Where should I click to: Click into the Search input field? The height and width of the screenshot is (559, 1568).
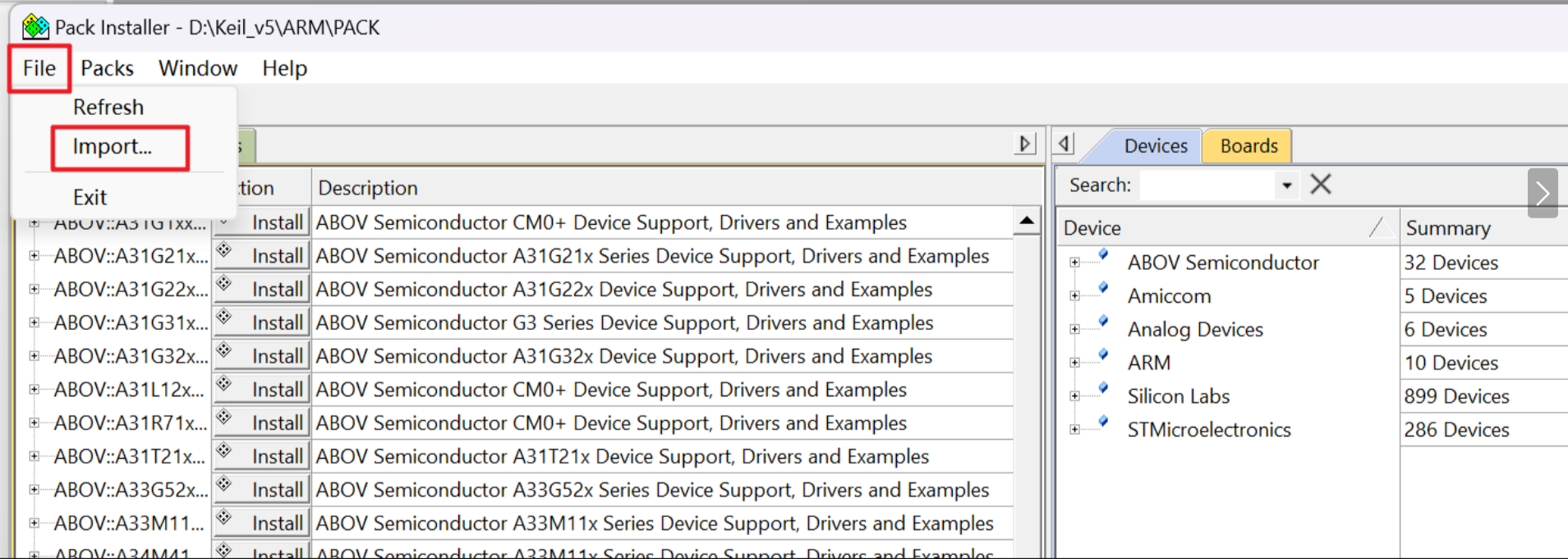click(x=1208, y=186)
